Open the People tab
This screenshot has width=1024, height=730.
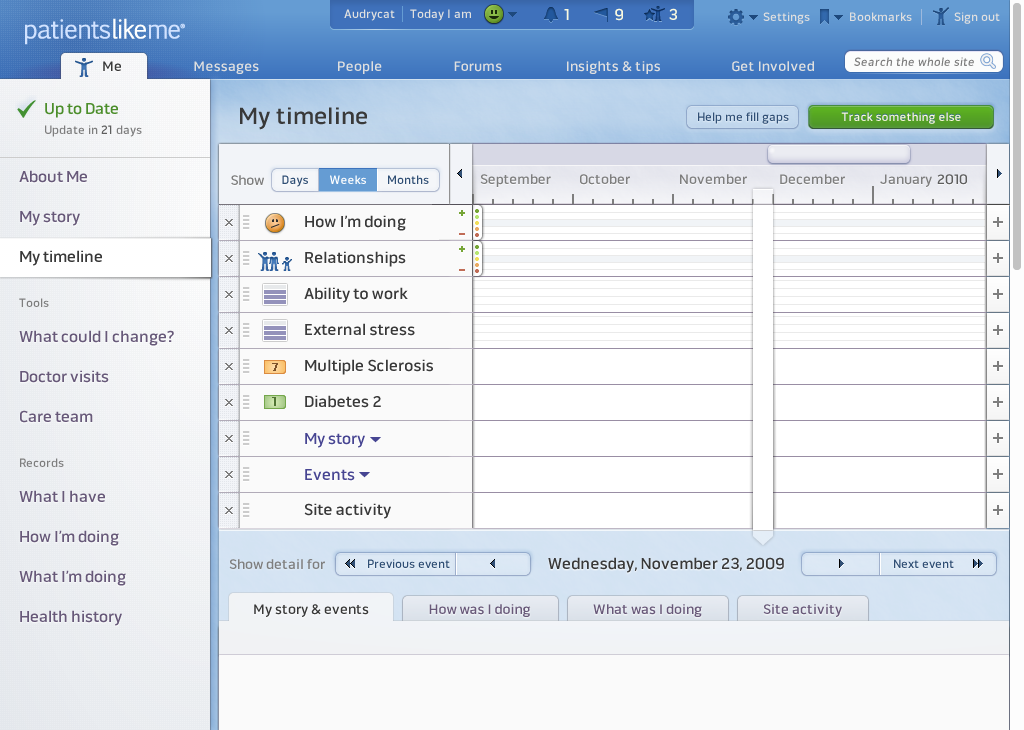tap(359, 66)
